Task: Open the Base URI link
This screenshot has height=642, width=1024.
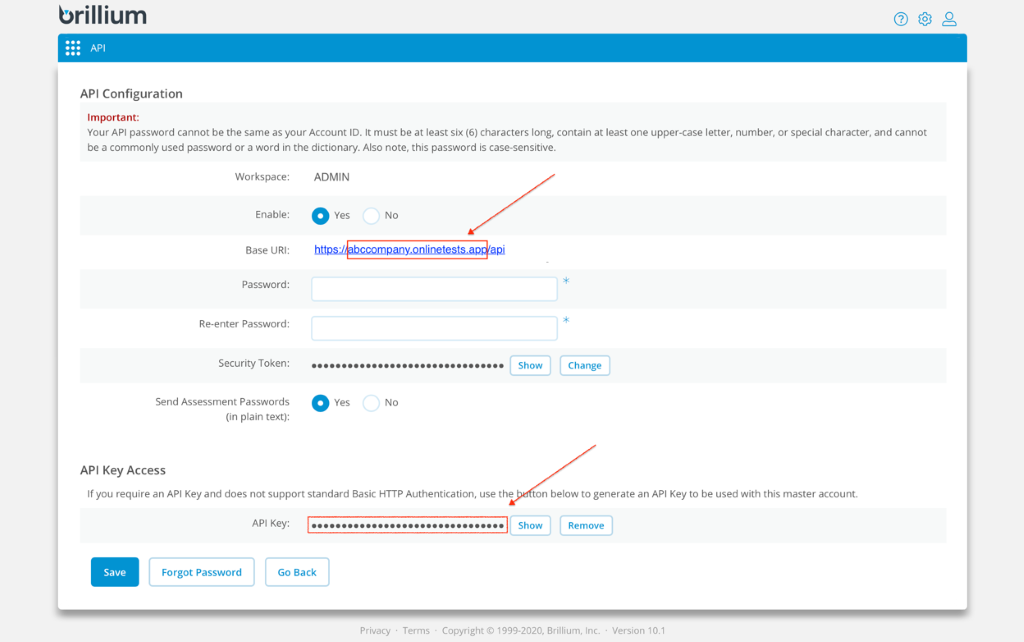Action: point(409,249)
